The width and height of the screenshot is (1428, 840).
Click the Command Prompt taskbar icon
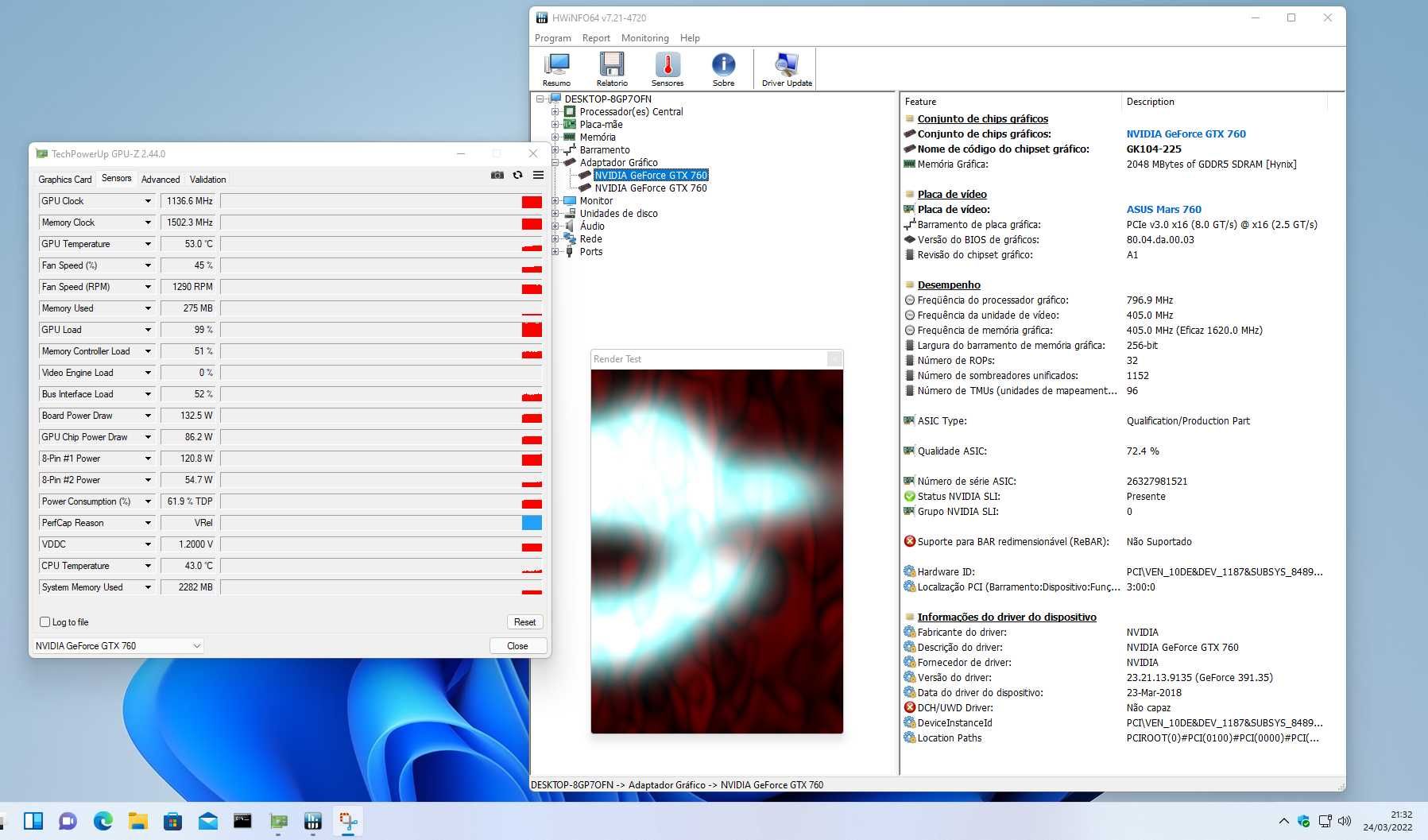pyautogui.click(x=242, y=821)
